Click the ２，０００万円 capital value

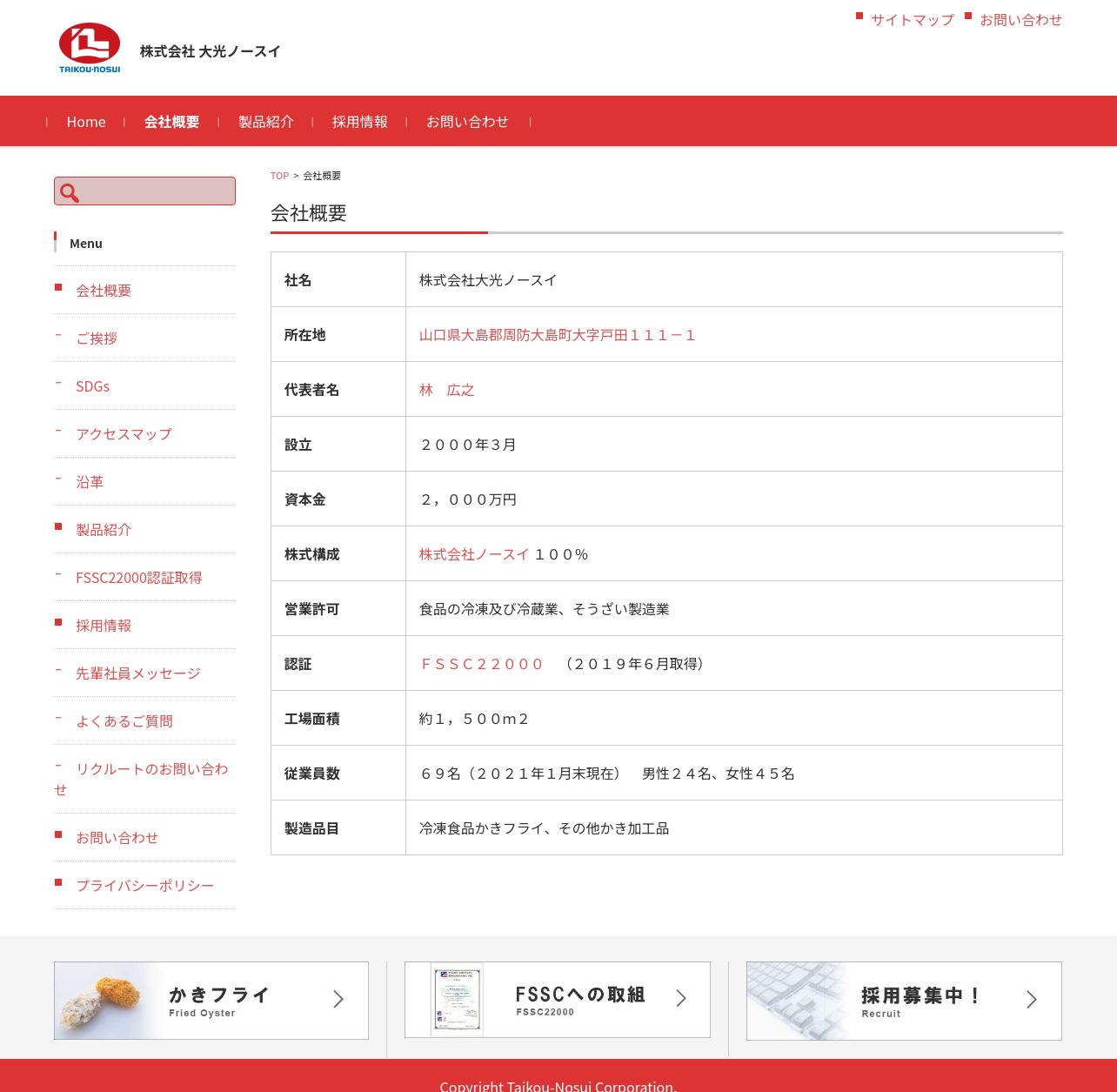pyautogui.click(x=468, y=499)
